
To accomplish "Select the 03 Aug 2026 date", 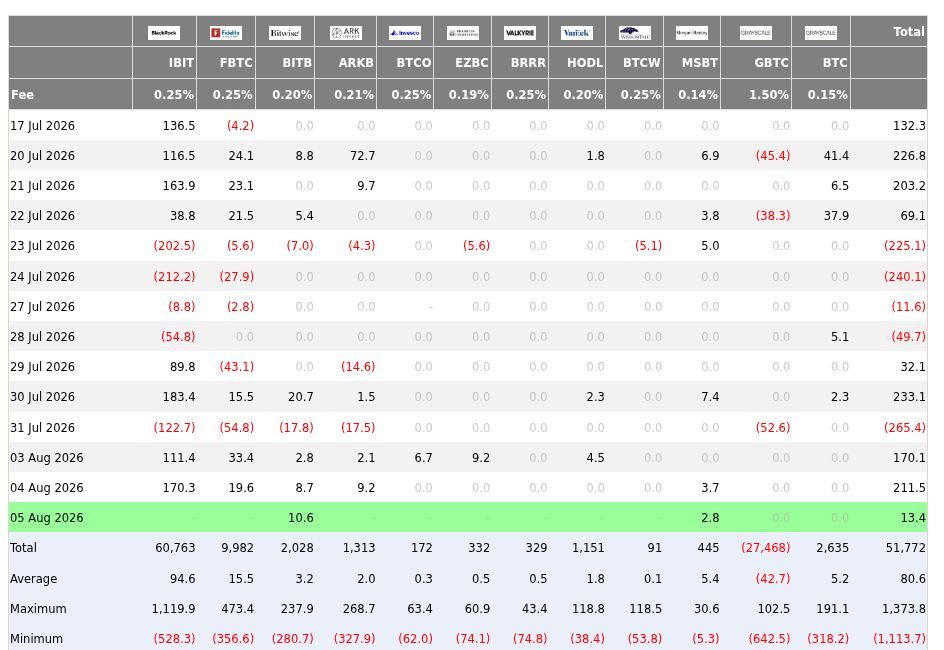I will [46, 458].
